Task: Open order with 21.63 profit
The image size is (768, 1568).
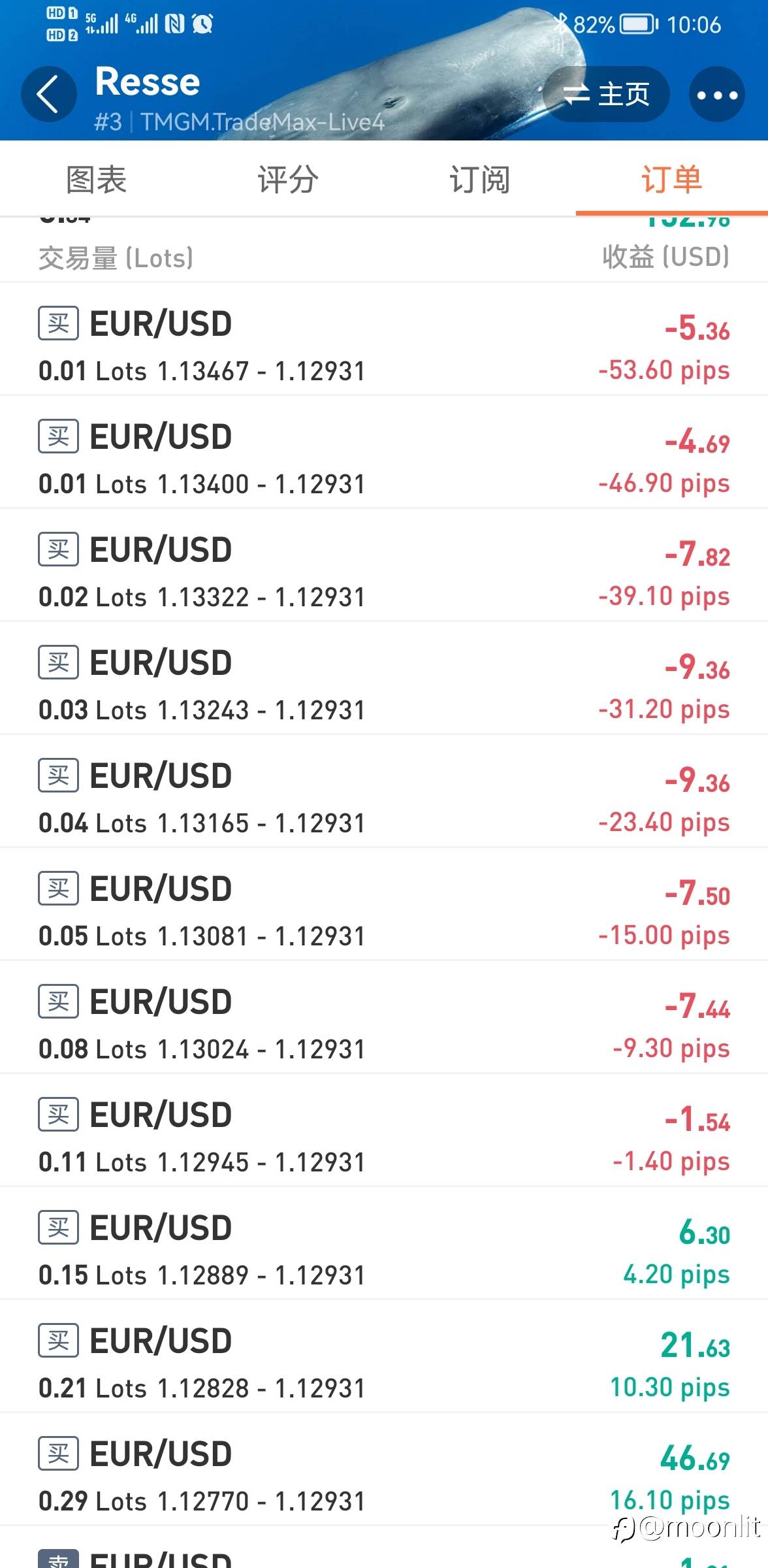Action: pos(384,1356)
